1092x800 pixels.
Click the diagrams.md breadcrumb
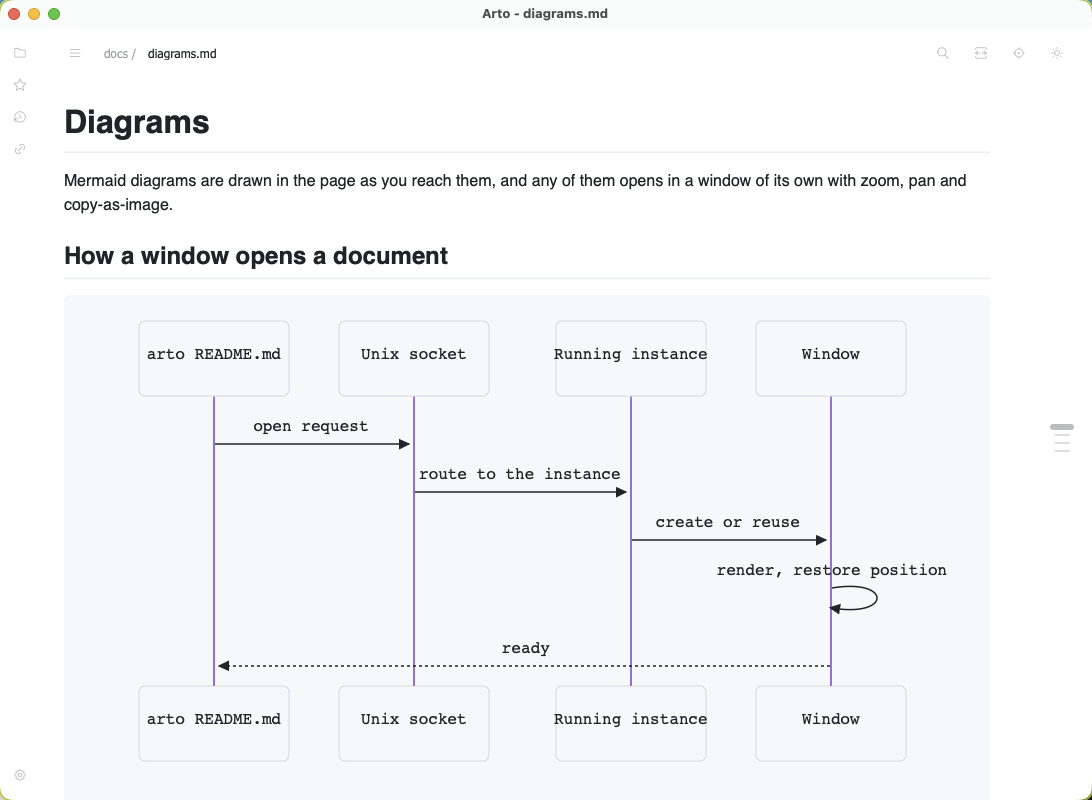click(182, 54)
